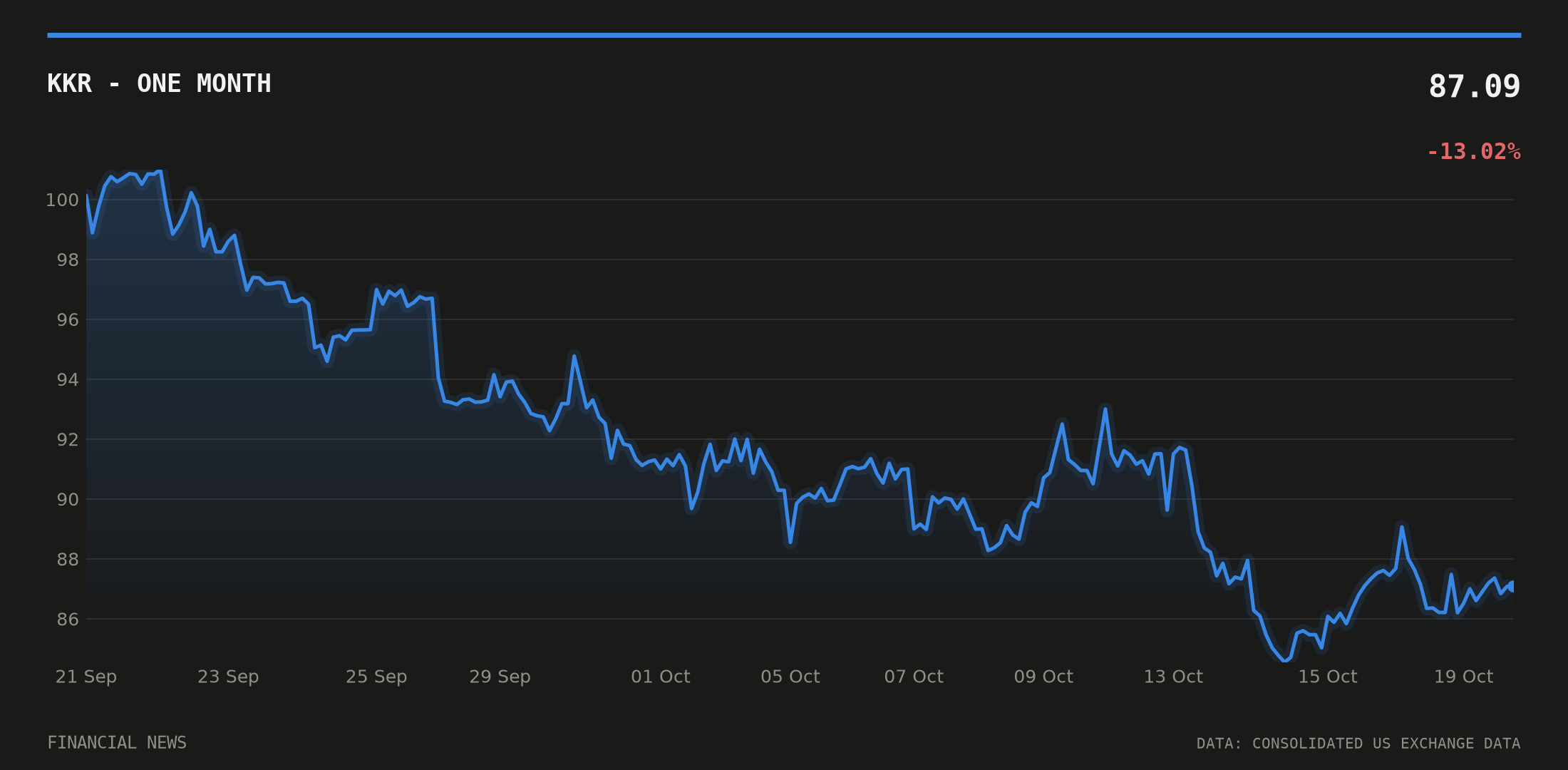Click the 92 y-axis label
This screenshot has height=770, width=1568.
(68, 439)
